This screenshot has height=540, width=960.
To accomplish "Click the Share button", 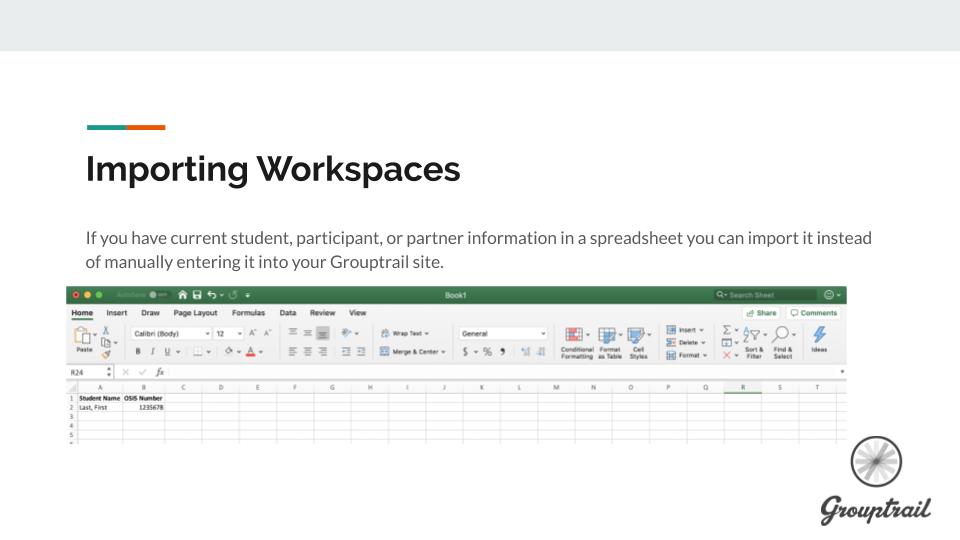I will tap(761, 313).
